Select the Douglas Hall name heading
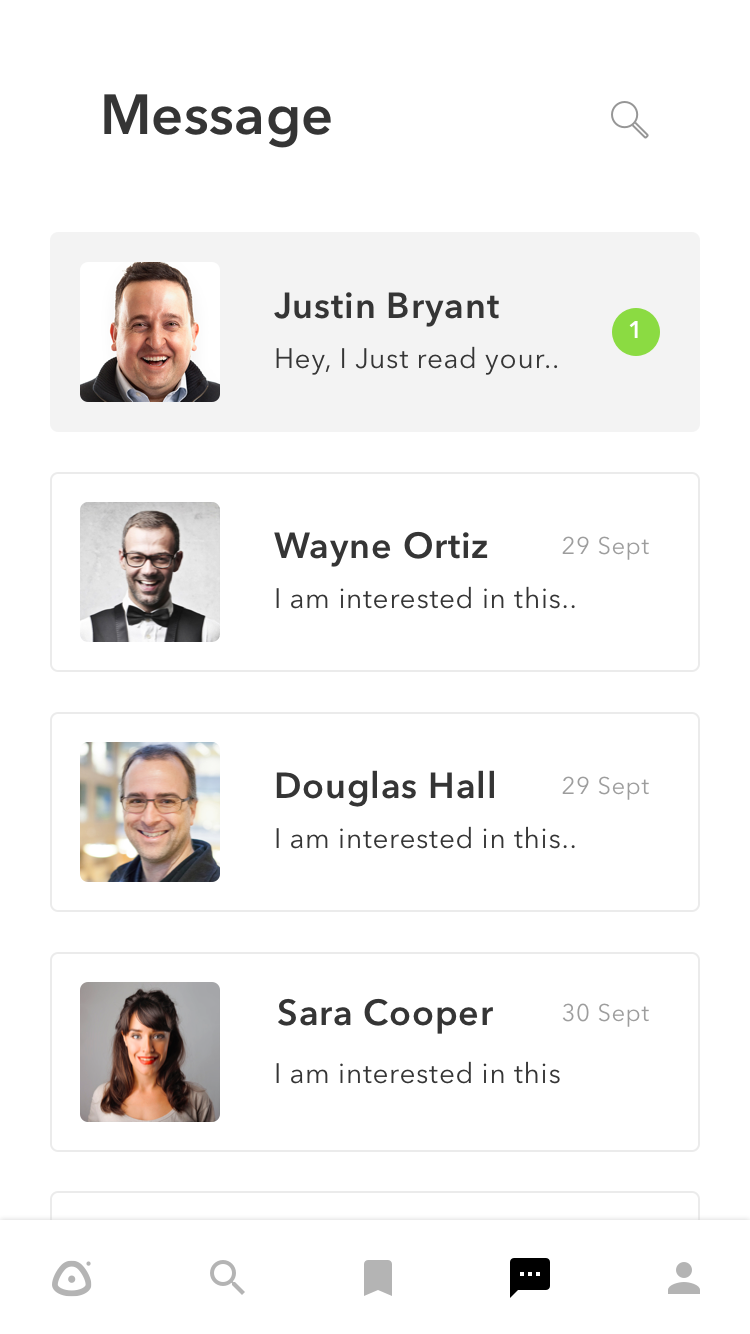The height and width of the screenshot is (1334, 750). [x=386, y=786]
